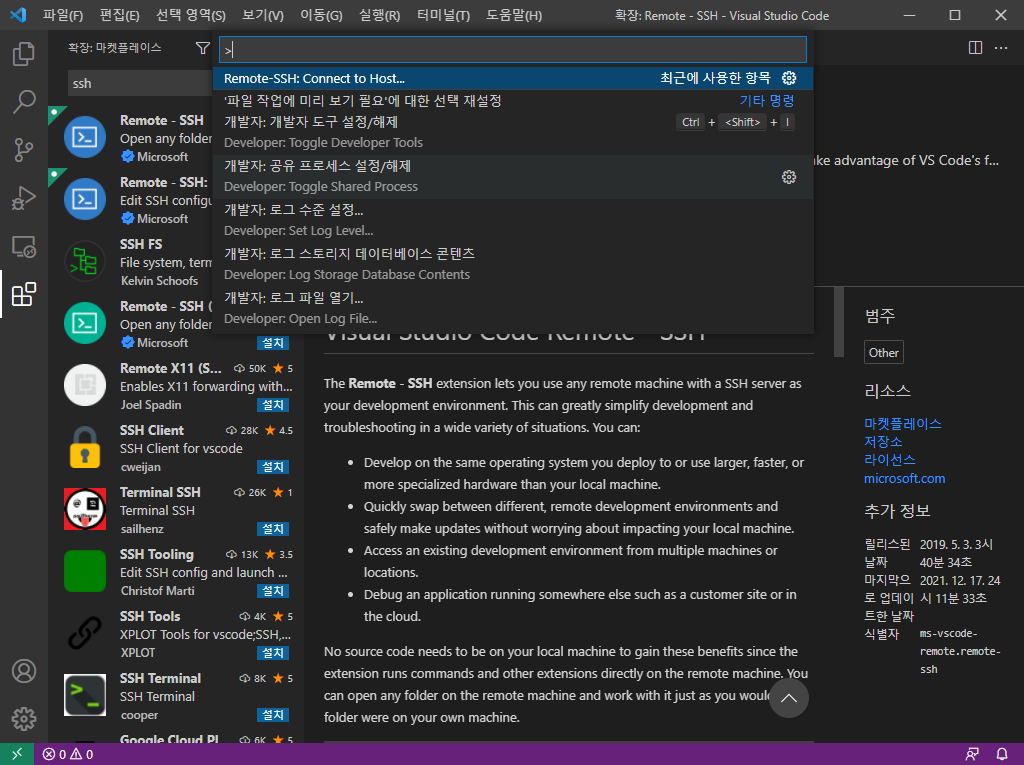Open the 저장소 resource link
The width and height of the screenshot is (1024, 765).
(x=883, y=442)
